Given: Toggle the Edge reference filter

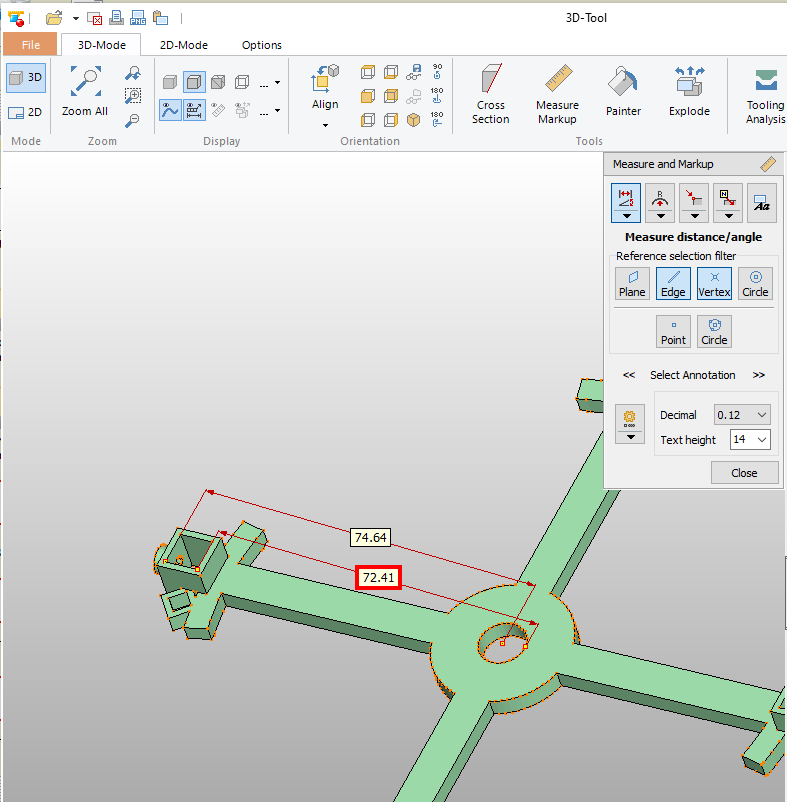Looking at the screenshot, I should pyautogui.click(x=673, y=284).
